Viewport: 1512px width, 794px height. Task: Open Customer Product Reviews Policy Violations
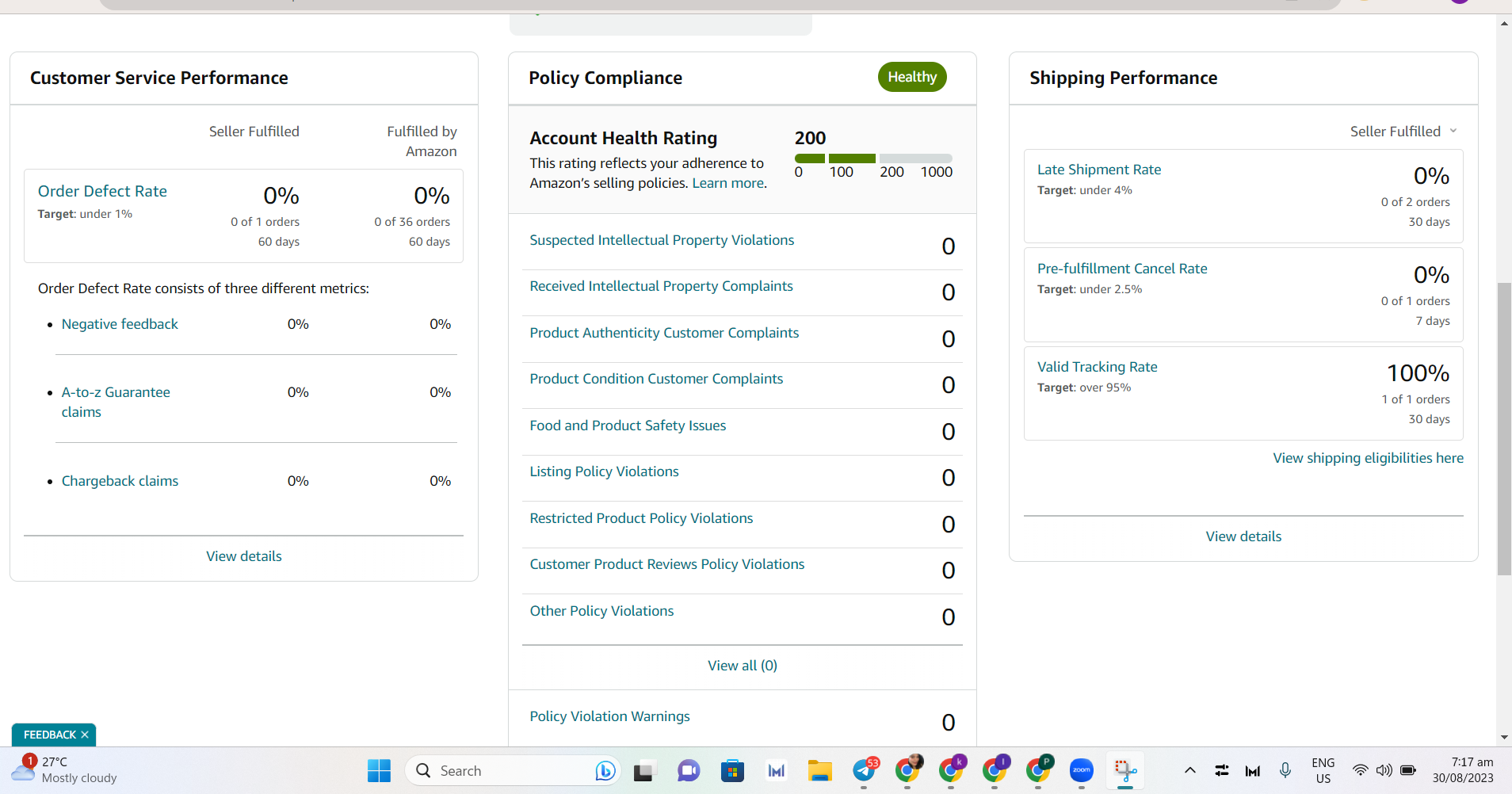666,564
